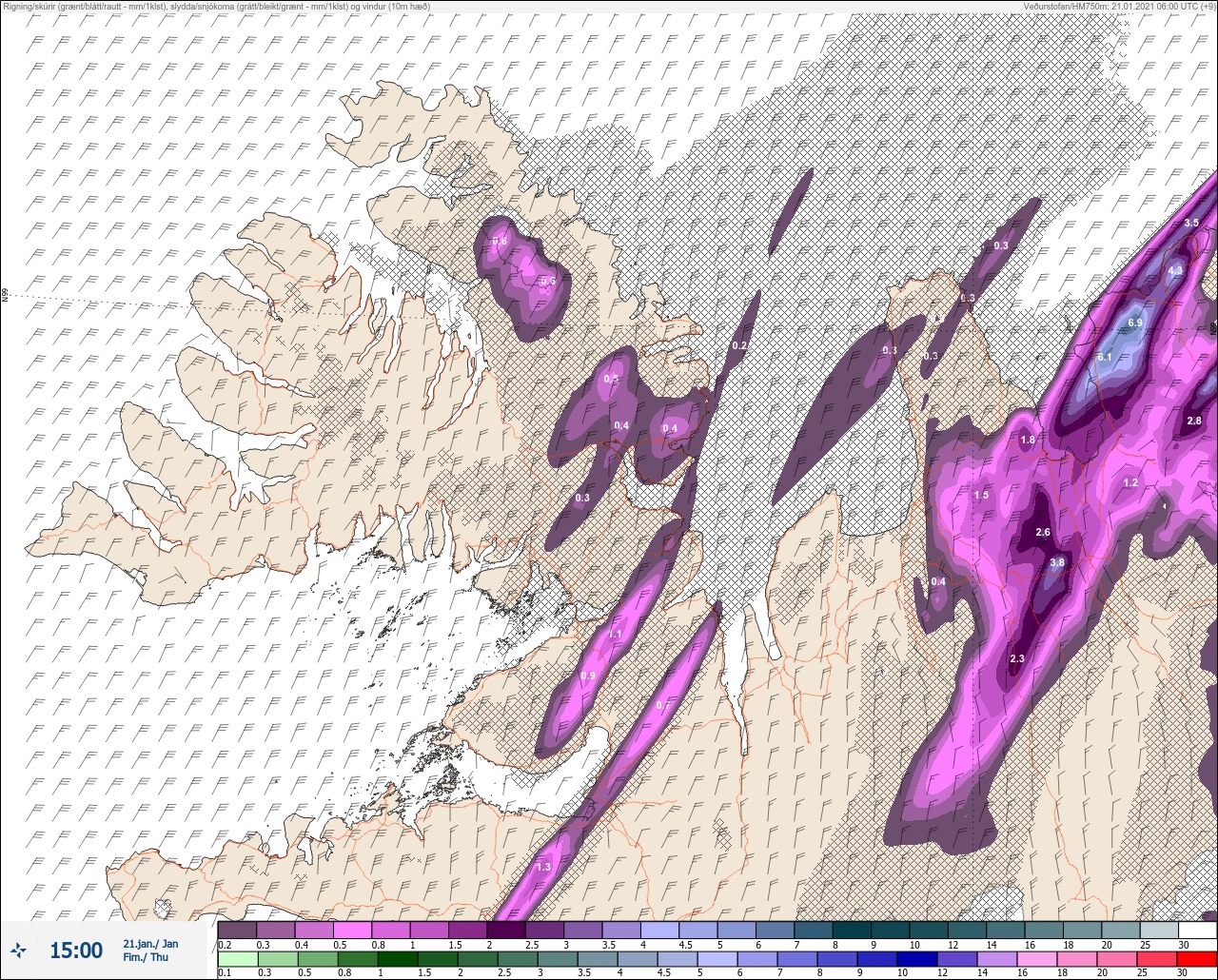Select lower legend violet swatch starting at 14
This screenshot has height=980, width=1218.
[995, 959]
